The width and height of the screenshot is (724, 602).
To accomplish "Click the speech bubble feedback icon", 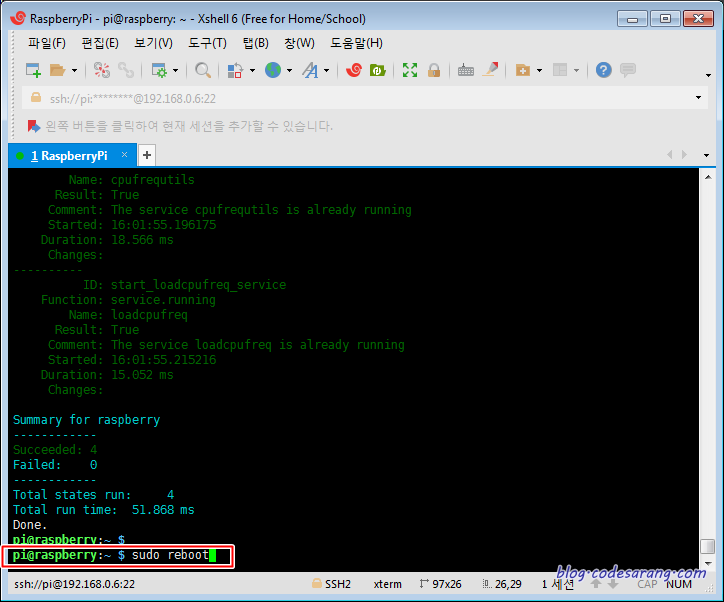I will tap(628, 70).
